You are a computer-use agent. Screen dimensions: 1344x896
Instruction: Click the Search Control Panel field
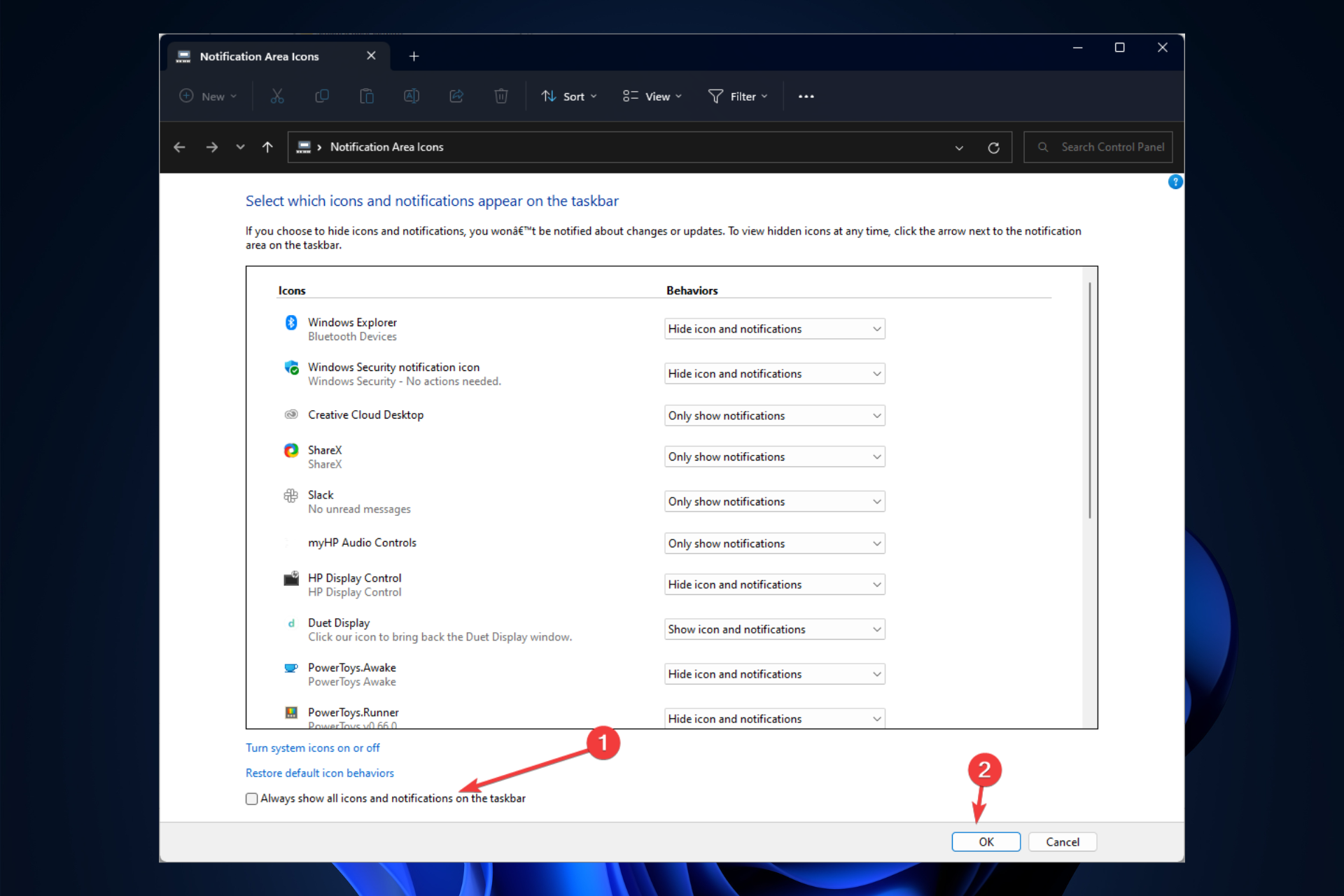1098,147
